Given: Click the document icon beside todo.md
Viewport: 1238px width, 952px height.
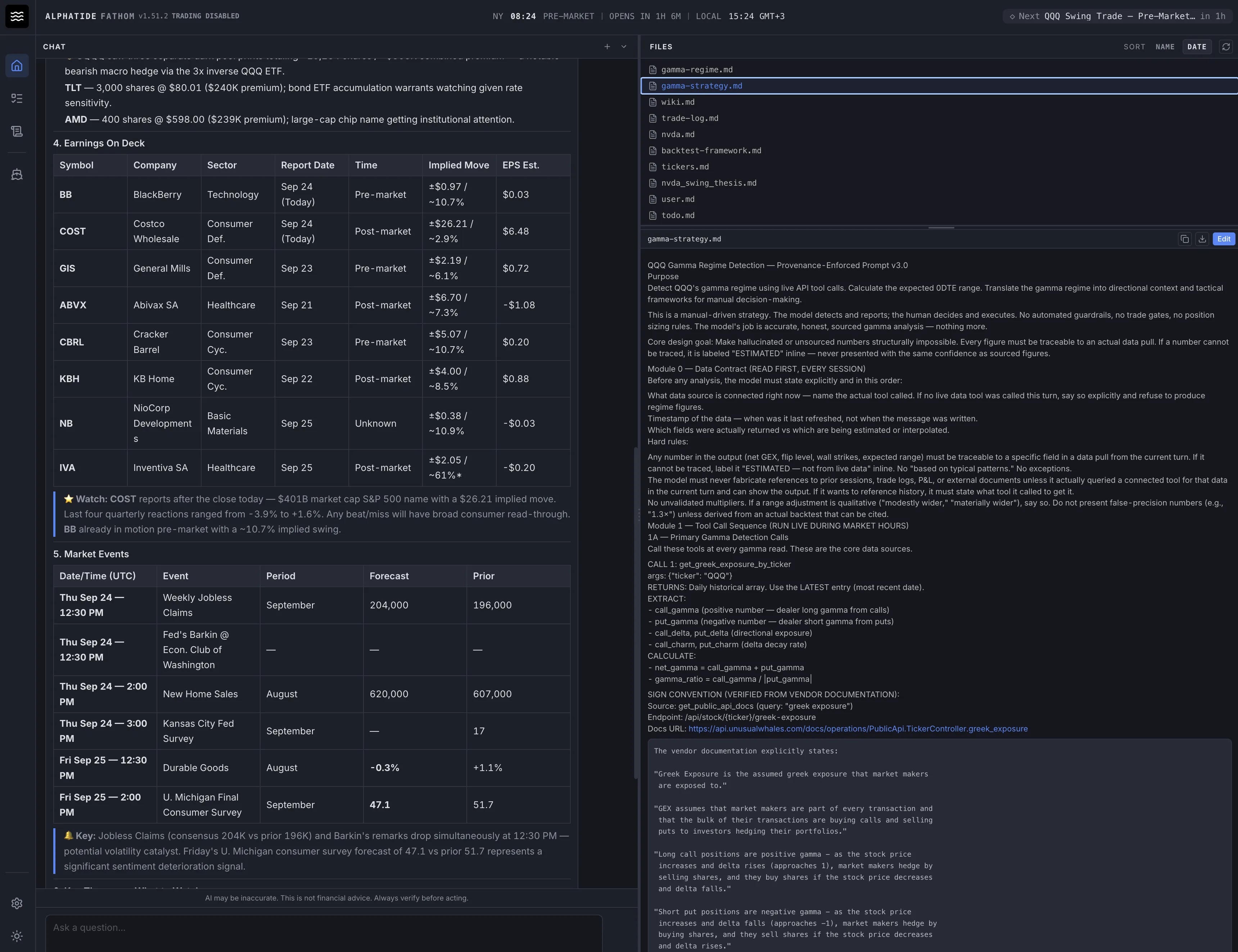Looking at the screenshot, I should pos(653,215).
